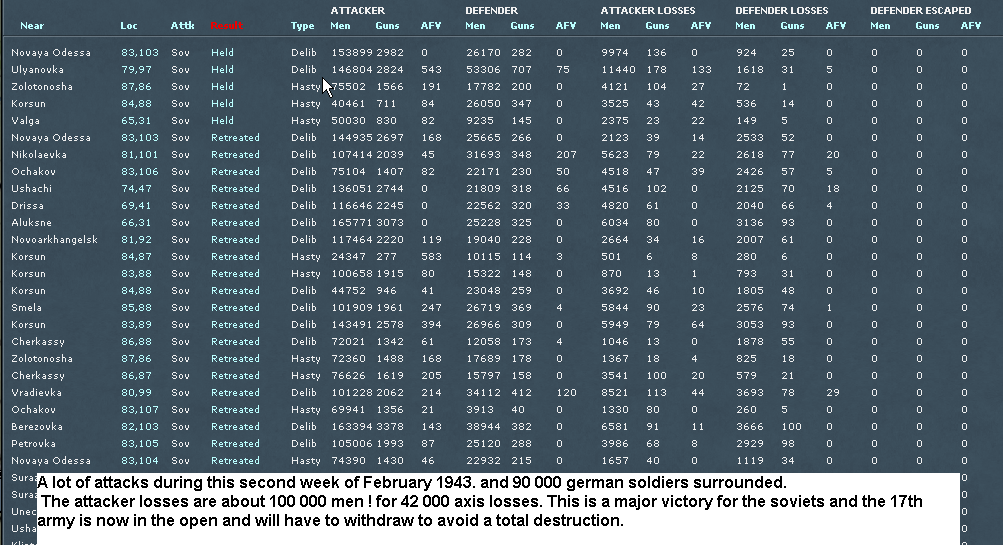Sort by the Attk column header
Image resolution: width=1003 pixels, height=545 pixels.
182,26
